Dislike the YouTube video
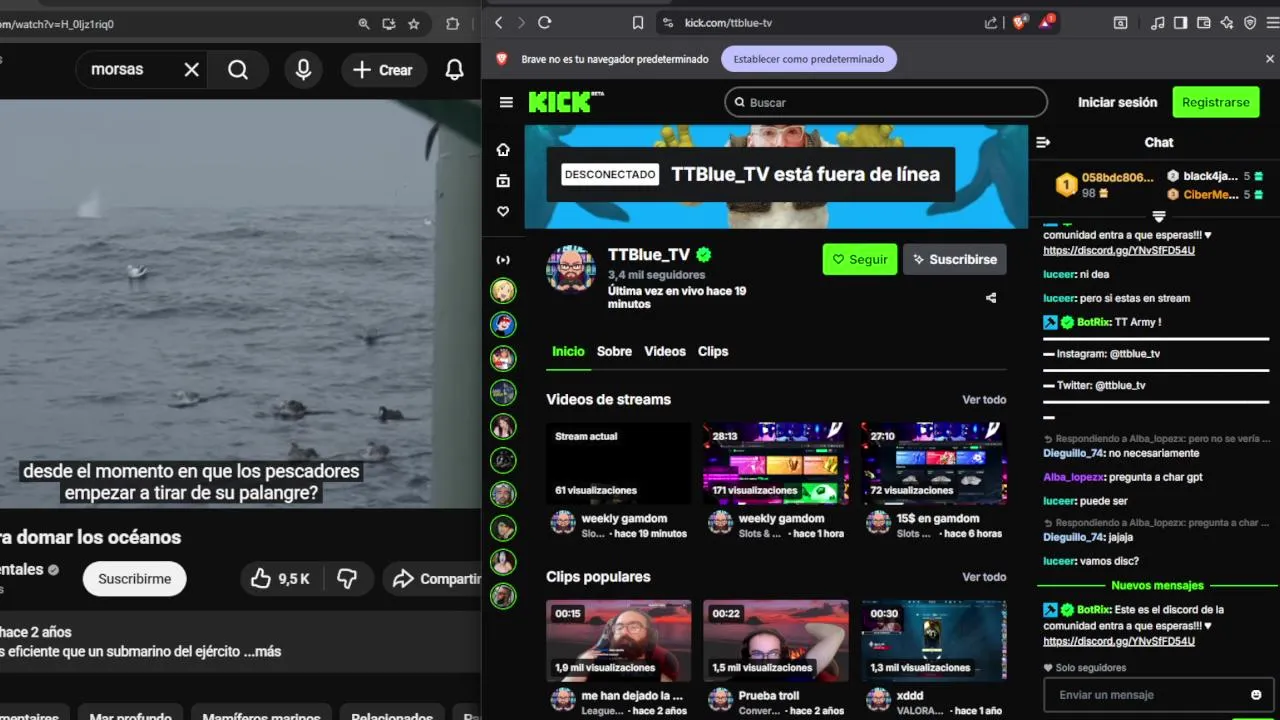Screen dimensions: 1280x720 click(347, 578)
